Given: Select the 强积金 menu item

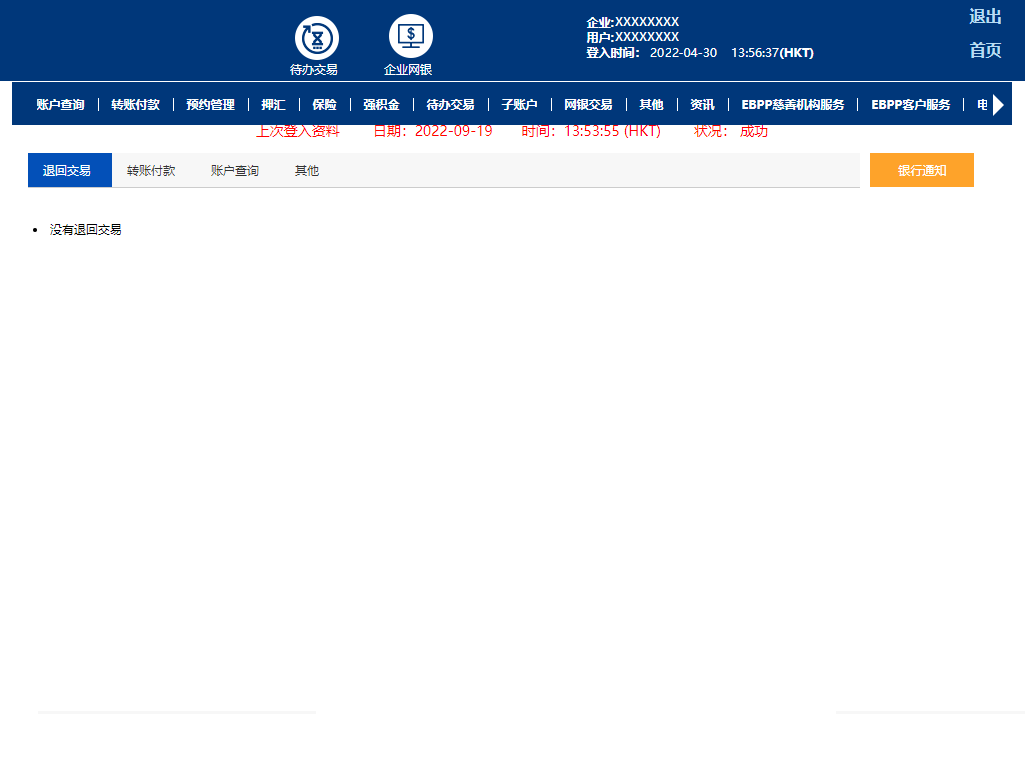Looking at the screenshot, I should 381,104.
